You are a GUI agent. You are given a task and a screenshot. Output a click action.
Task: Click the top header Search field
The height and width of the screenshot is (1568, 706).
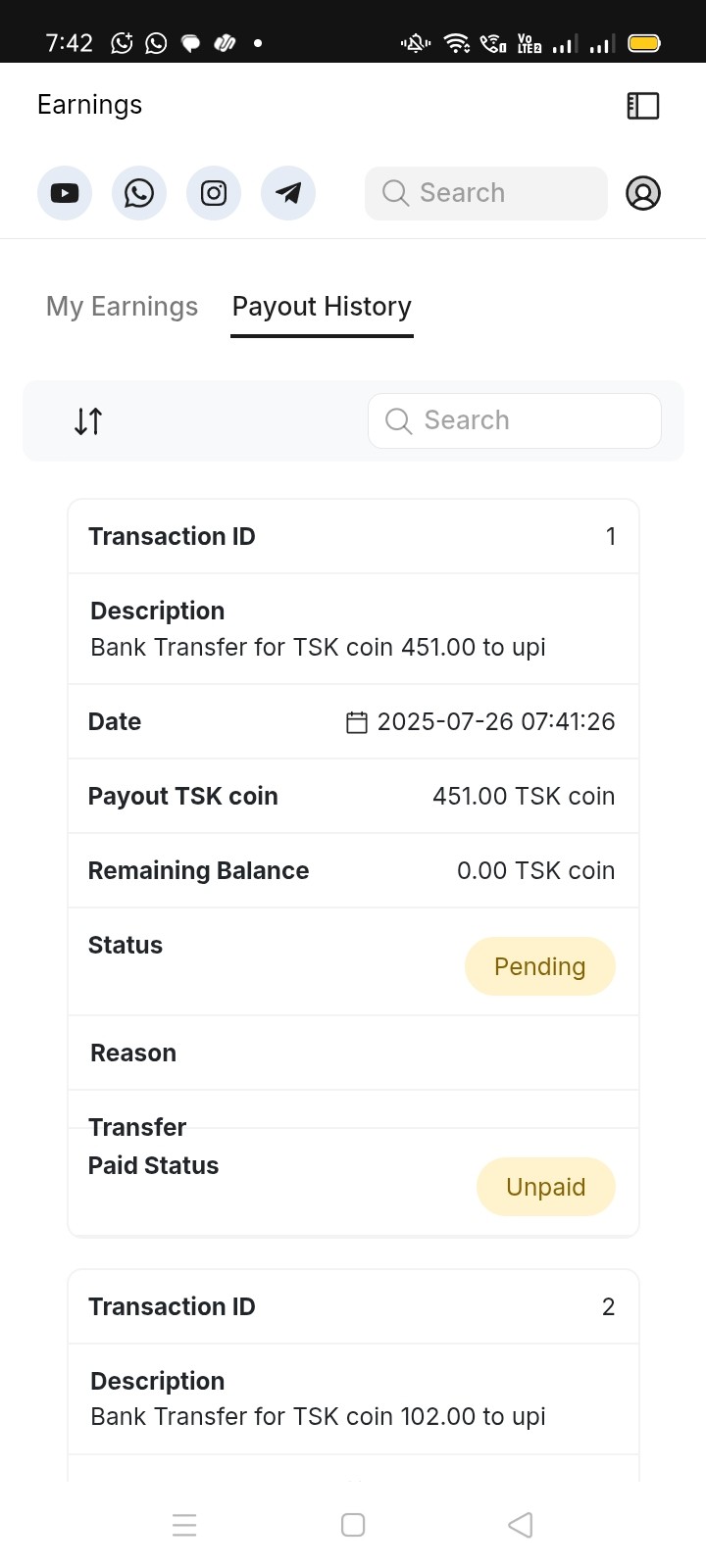(486, 193)
